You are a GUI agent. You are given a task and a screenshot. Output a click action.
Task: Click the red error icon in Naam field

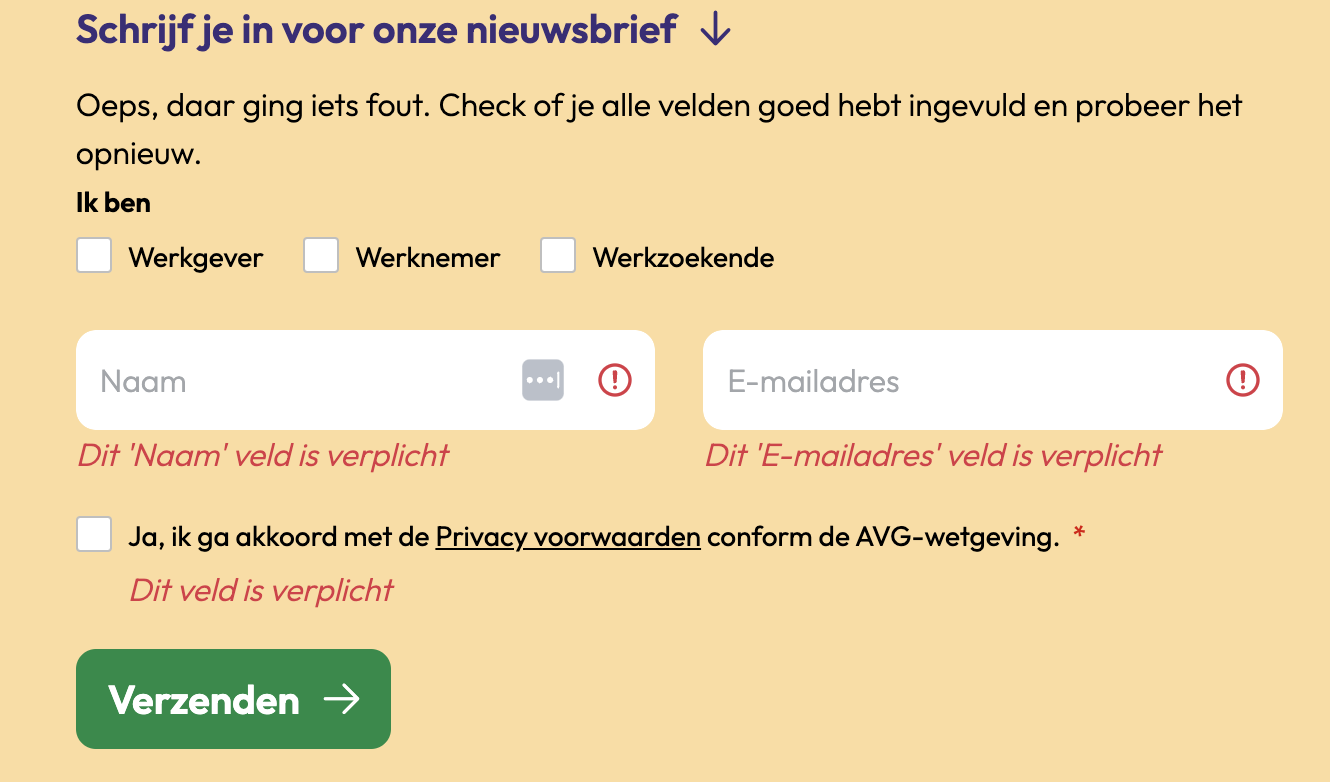tap(615, 380)
